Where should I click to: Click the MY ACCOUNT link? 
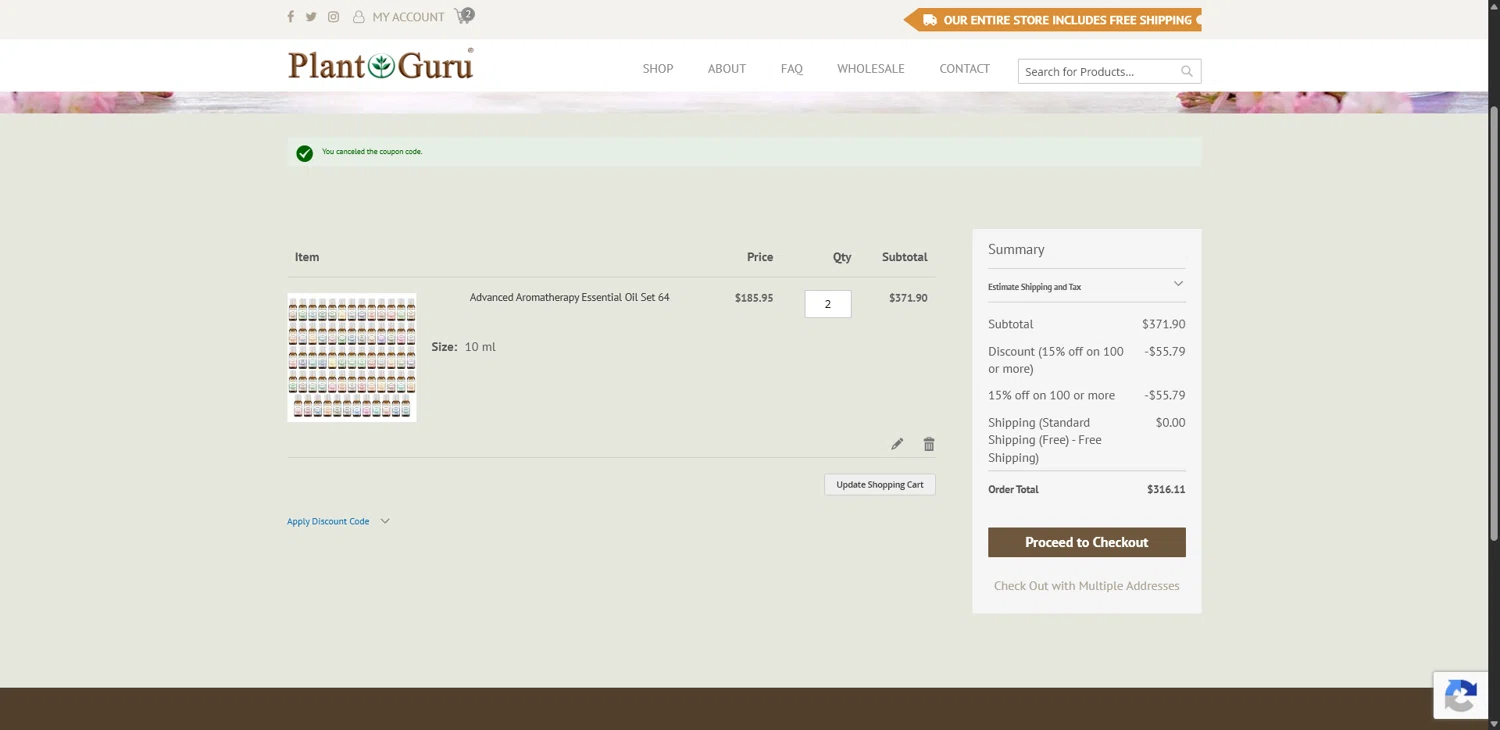(408, 17)
